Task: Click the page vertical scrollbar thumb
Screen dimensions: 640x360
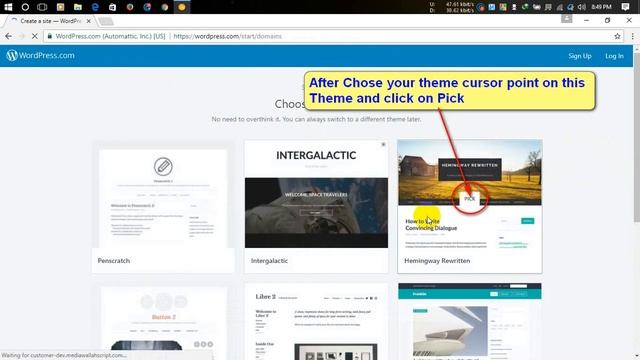Action: (636, 137)
